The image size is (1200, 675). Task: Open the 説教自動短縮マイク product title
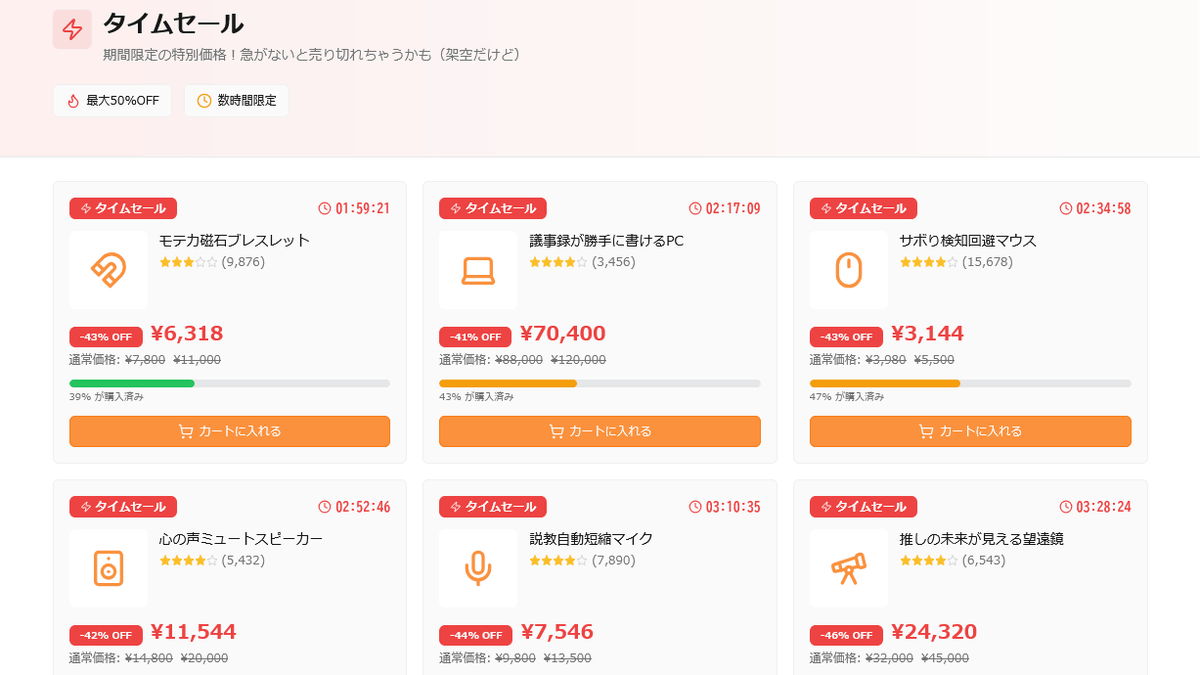pos(591,539)
